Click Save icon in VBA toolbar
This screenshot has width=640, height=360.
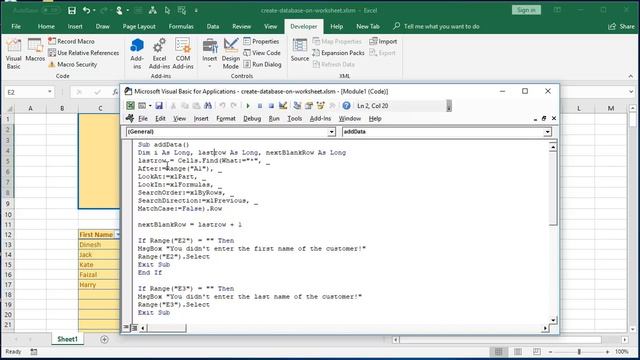(x=159, y=106)
